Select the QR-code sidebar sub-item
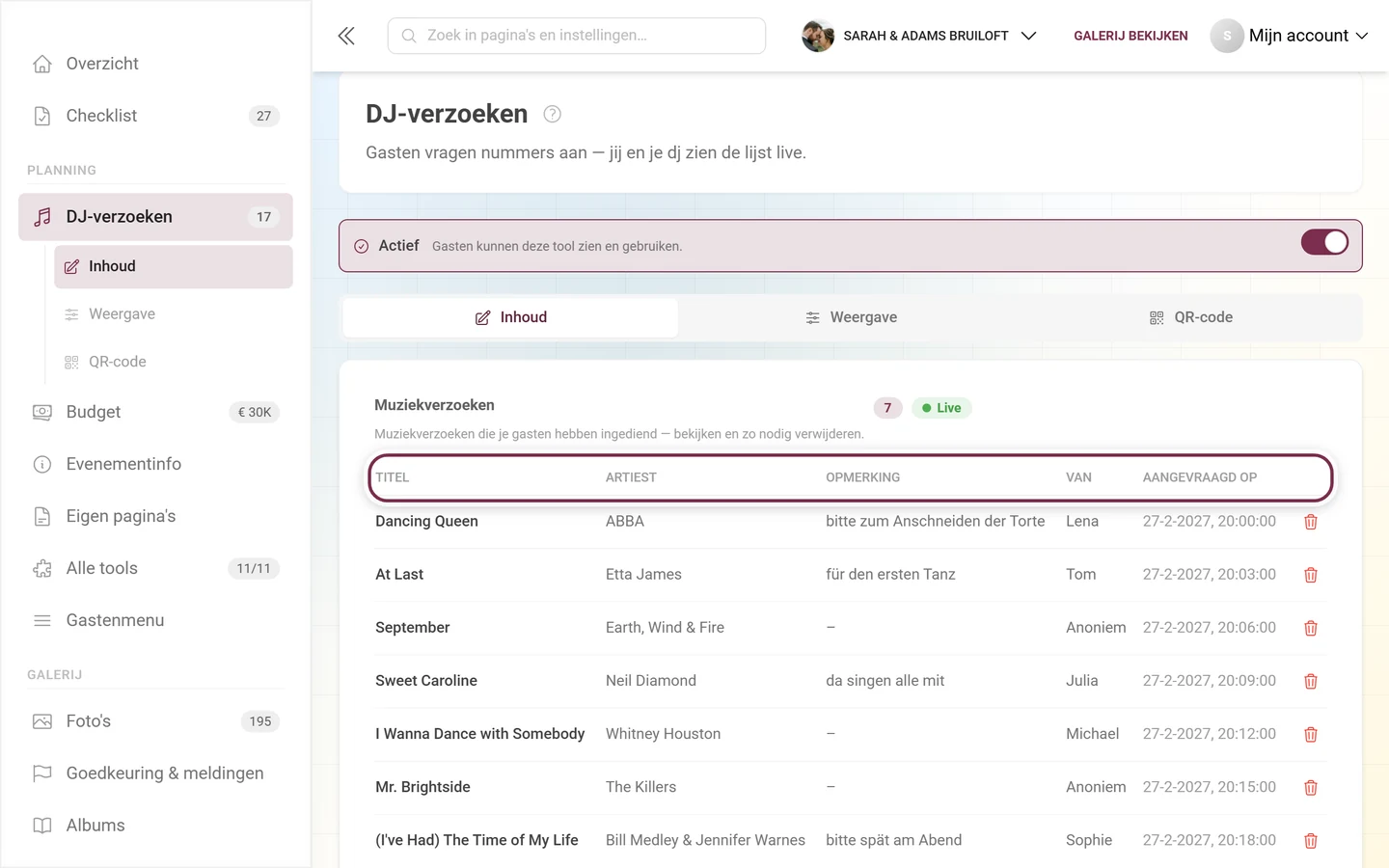This screenshot has height=868, width=1389. click(174, 362)
